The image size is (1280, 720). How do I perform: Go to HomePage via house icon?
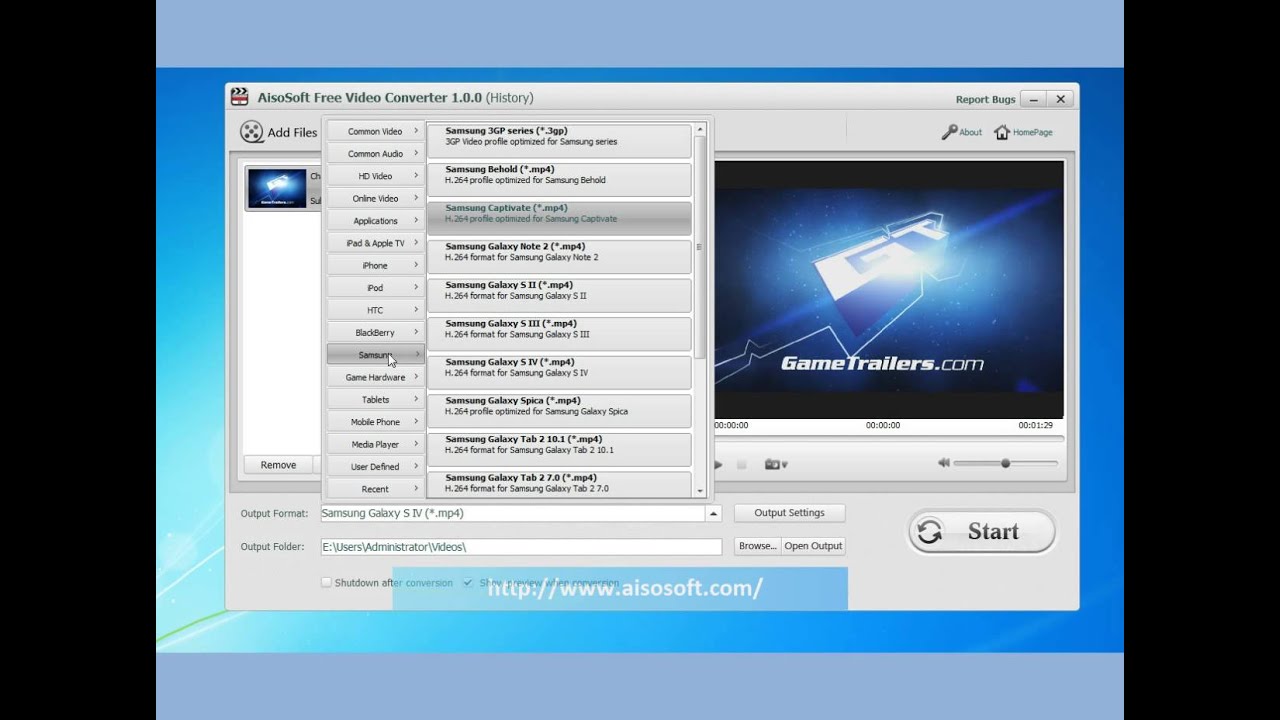click(1001, 132)
